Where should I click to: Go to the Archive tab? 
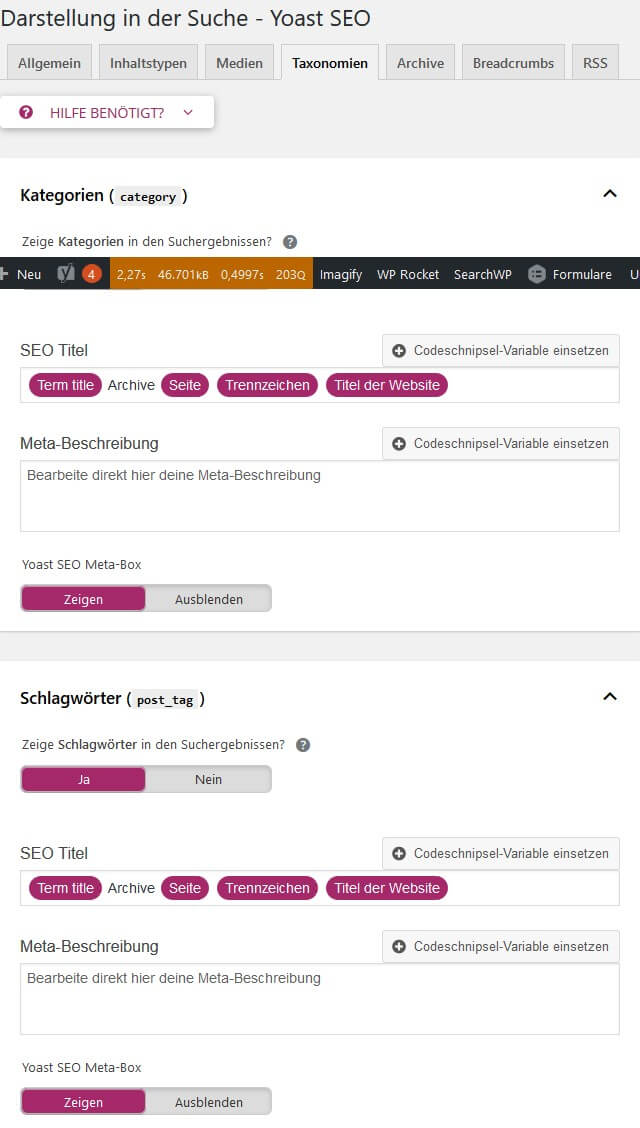click(x=420, y=63)
